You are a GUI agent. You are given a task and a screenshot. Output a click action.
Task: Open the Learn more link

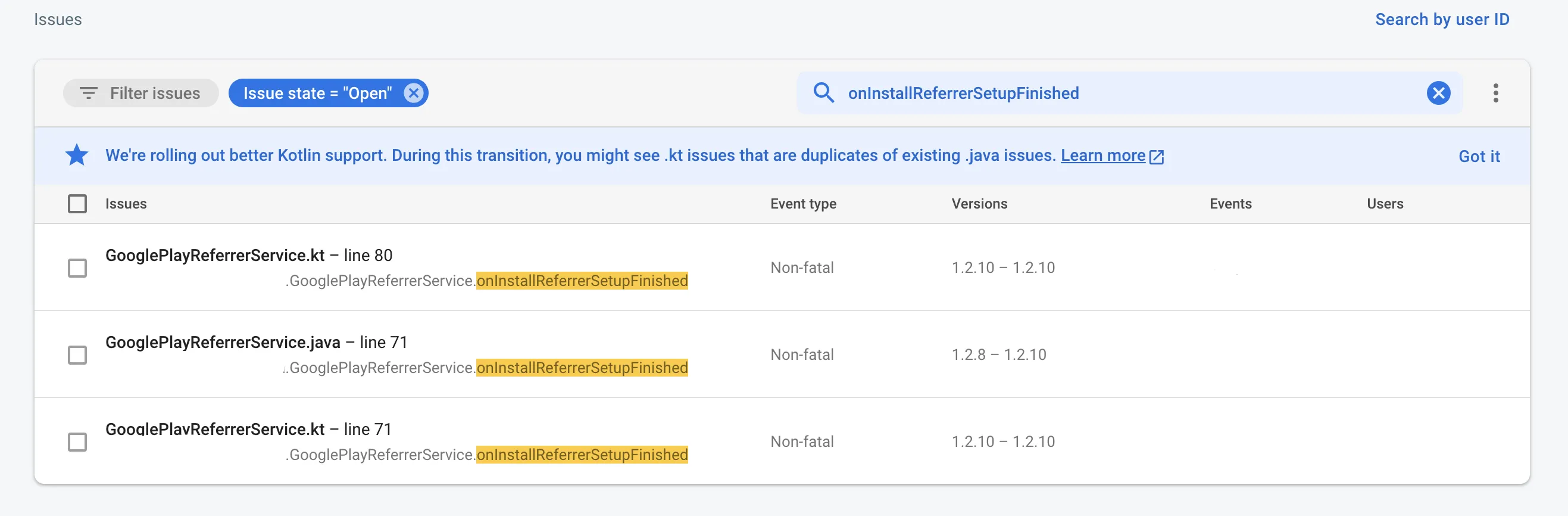1102,156
